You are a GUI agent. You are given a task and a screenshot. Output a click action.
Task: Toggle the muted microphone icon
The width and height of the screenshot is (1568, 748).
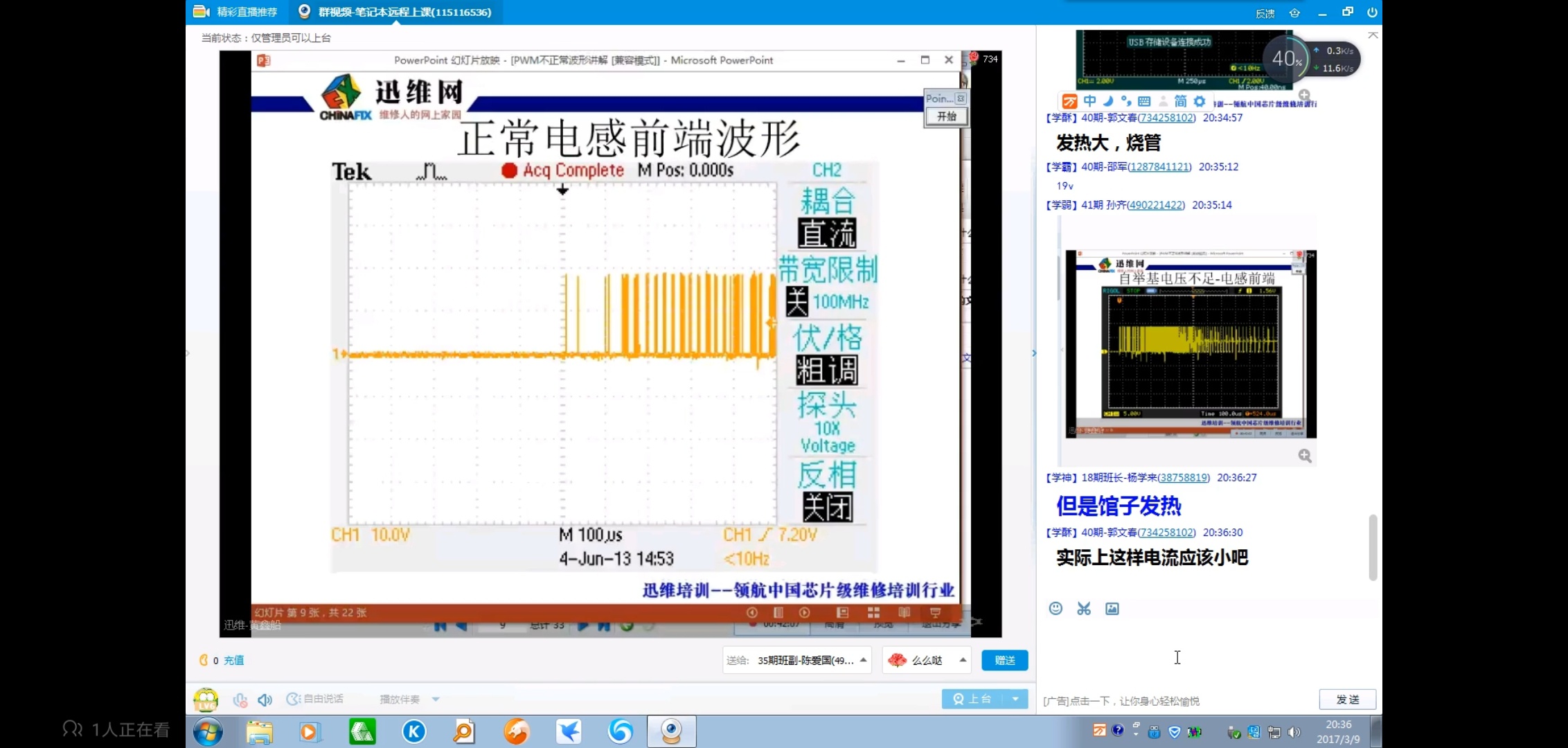240,700
